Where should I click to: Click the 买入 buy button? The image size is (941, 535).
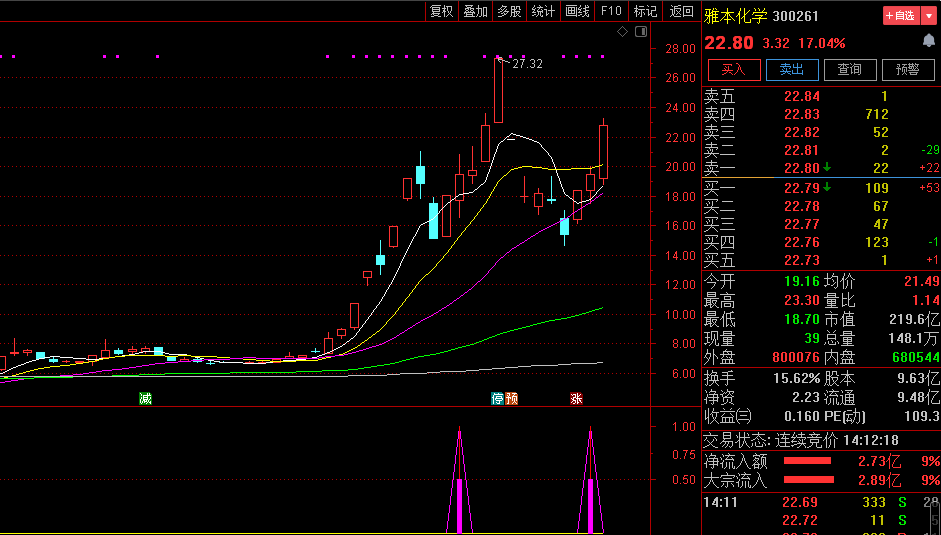tap(734, 70)
